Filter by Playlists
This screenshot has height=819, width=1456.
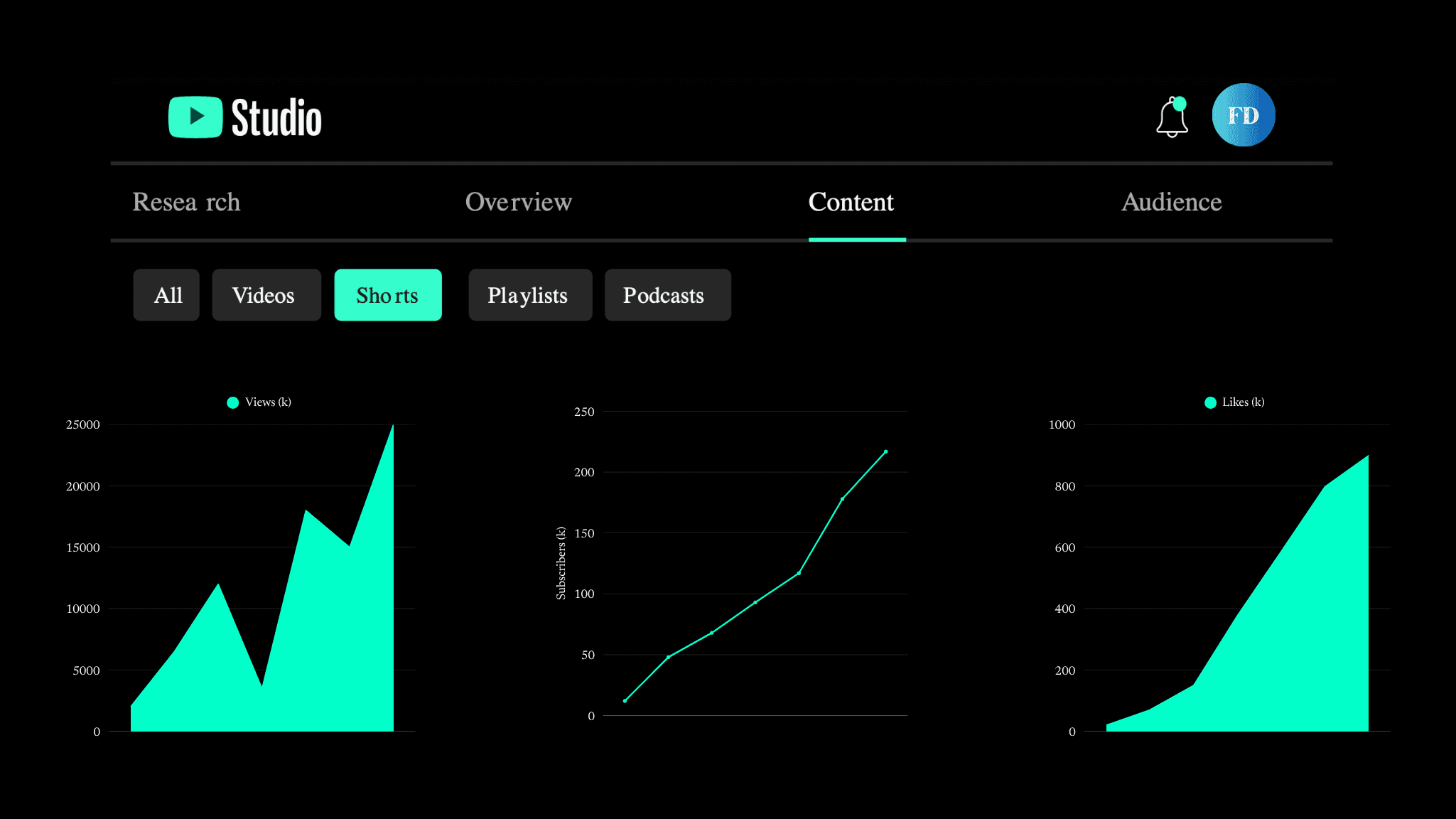click(530, 295)
